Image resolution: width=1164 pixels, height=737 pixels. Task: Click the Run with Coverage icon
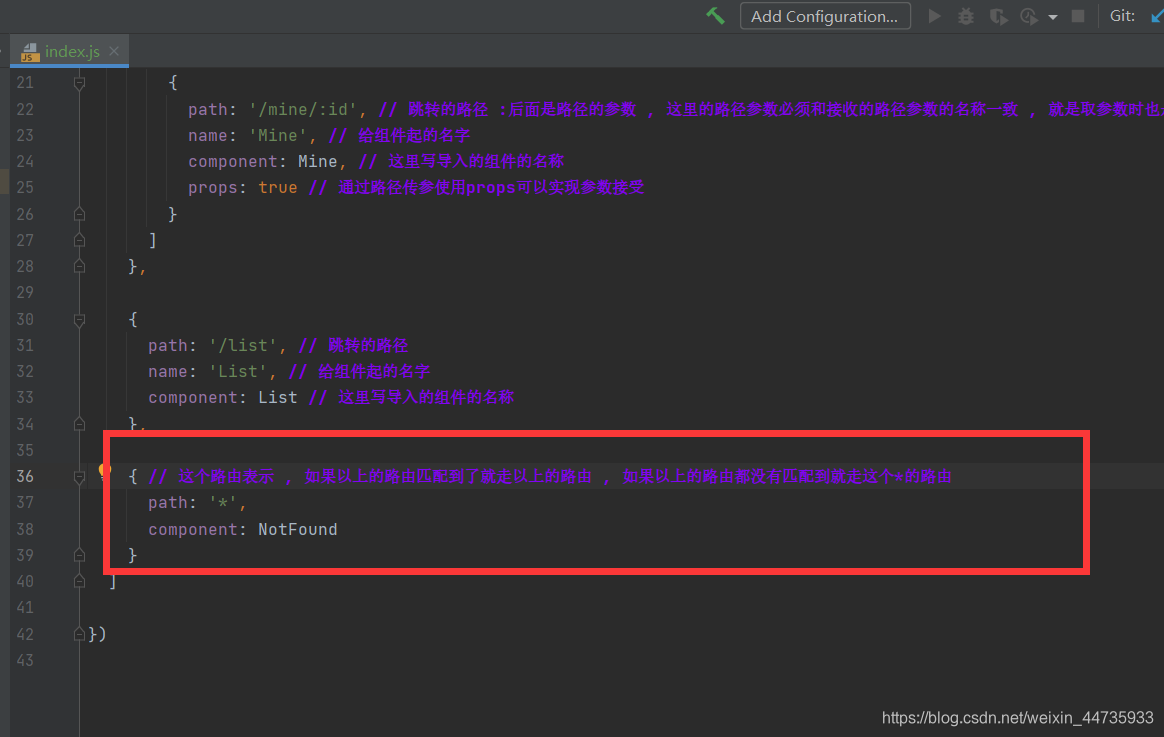tap(998, 16)
